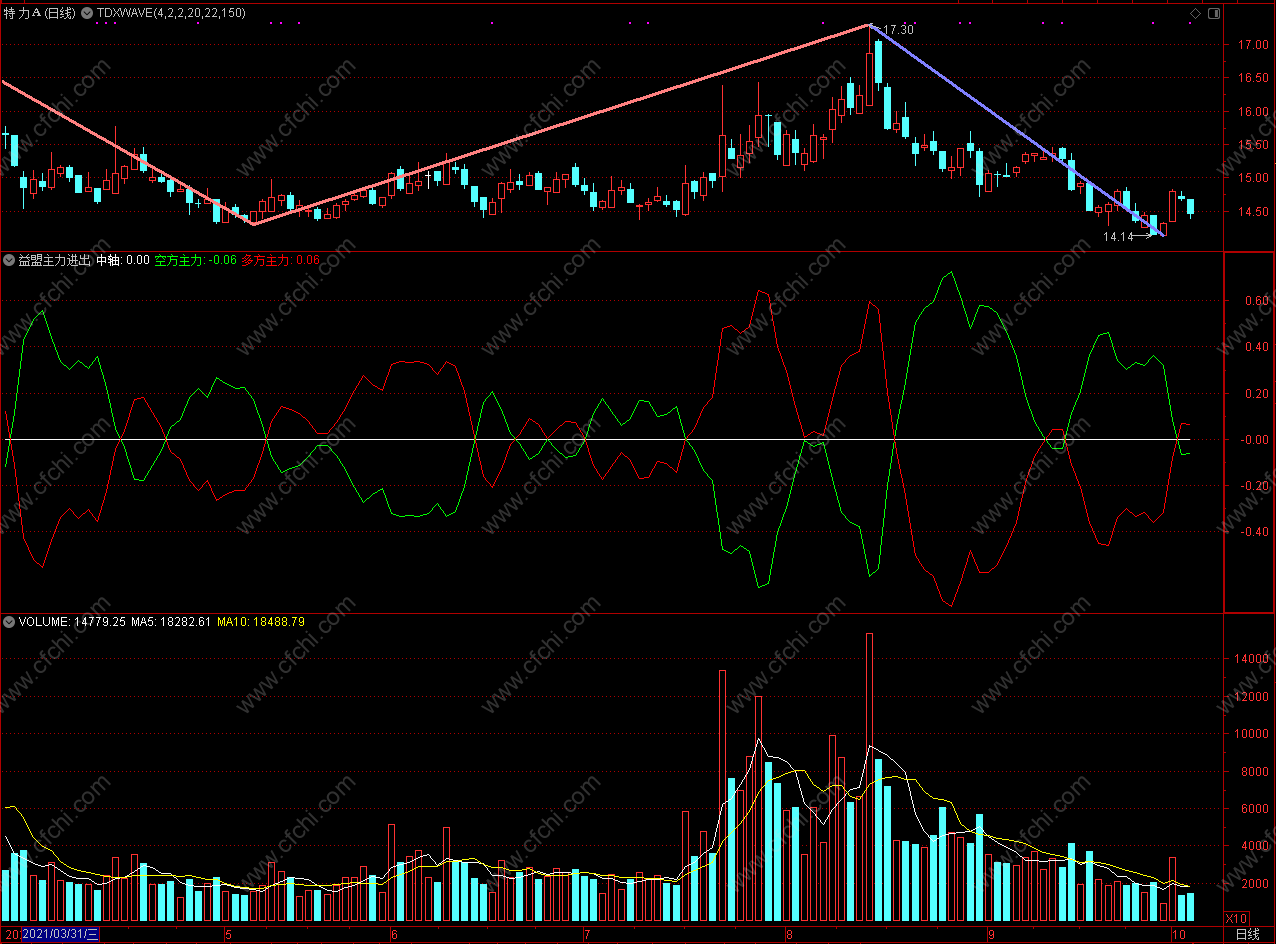Open the VOLUME indicator dropdown arrow
The height and width of the screenshot is (944, 1276).
[x=9, y=622]
